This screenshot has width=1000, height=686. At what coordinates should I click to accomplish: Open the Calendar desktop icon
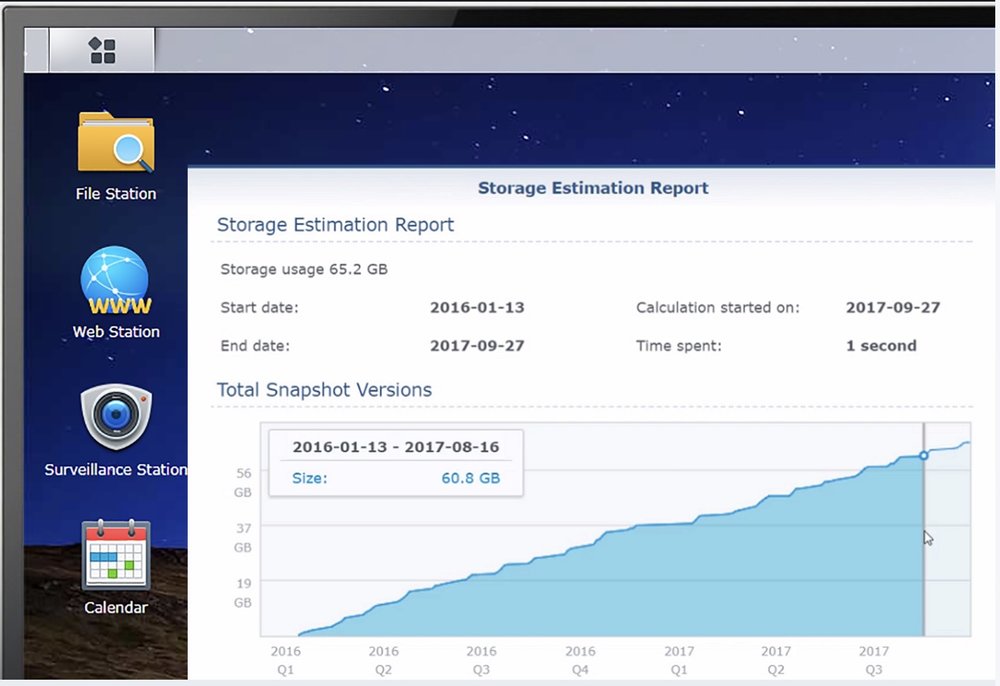(115, 555)
